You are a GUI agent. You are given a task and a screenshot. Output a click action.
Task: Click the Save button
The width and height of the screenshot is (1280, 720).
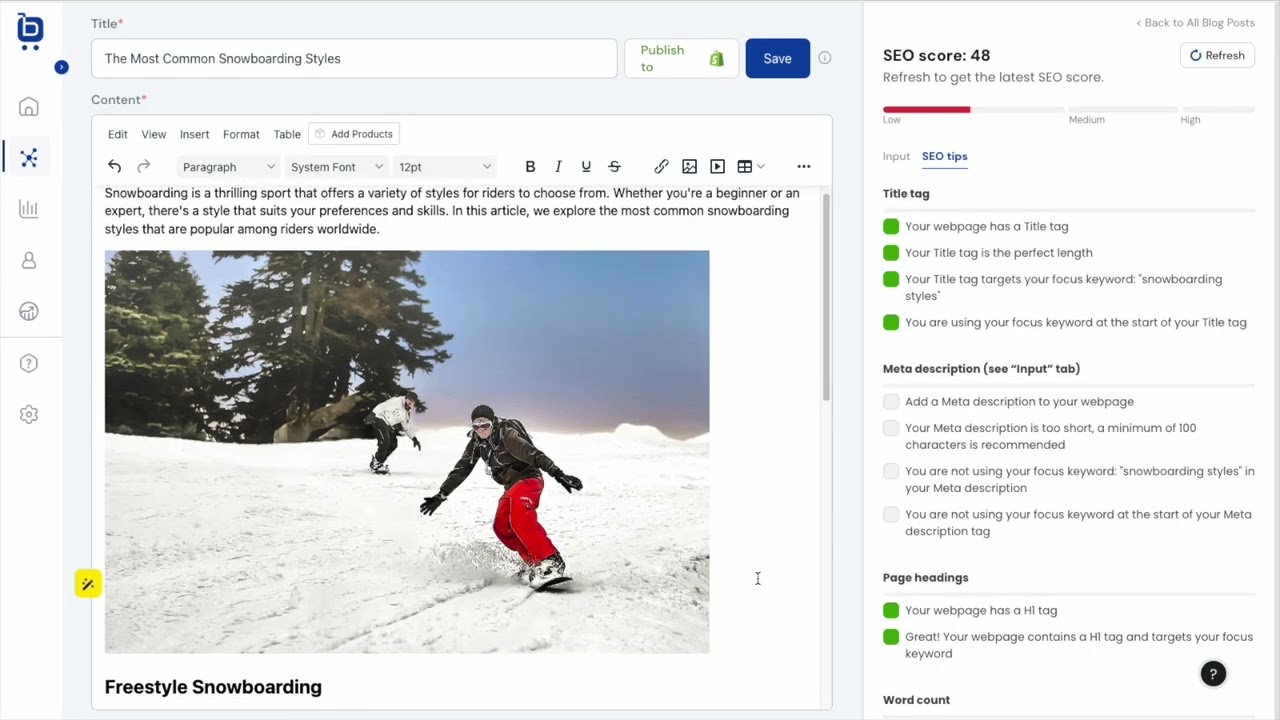(x=777, y=58)
